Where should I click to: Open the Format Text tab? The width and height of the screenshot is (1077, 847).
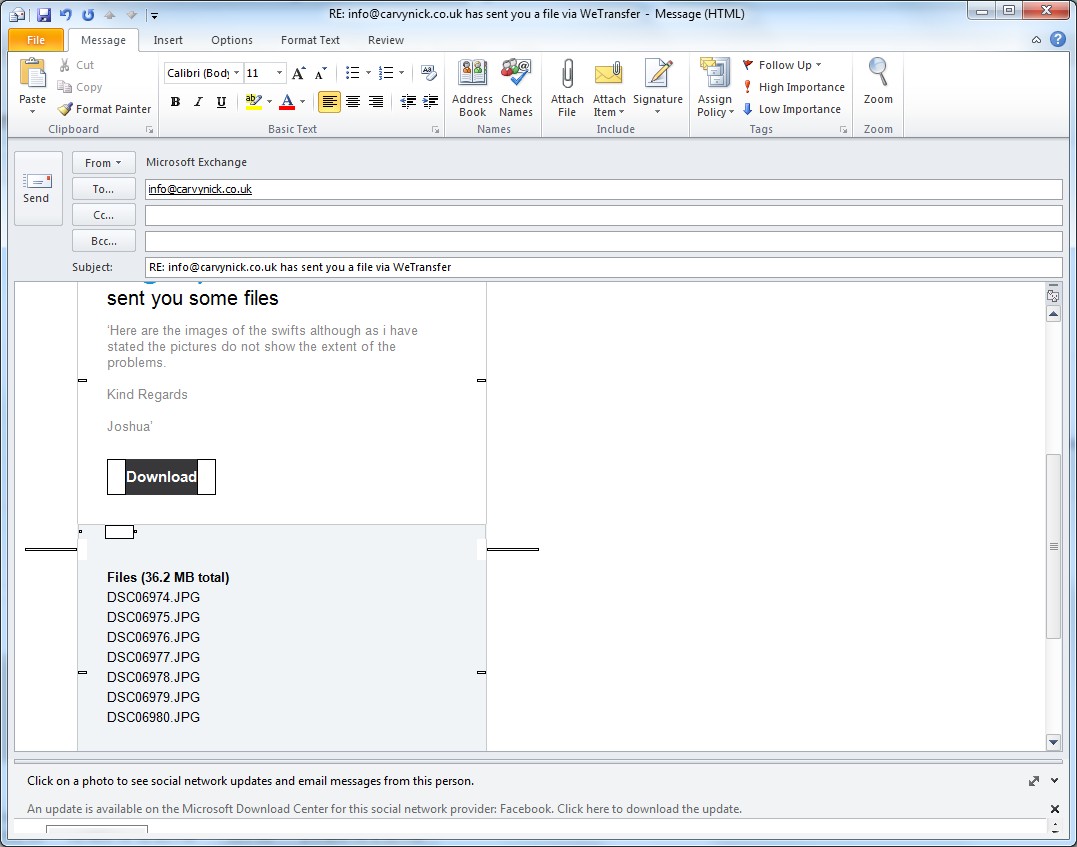310,40
